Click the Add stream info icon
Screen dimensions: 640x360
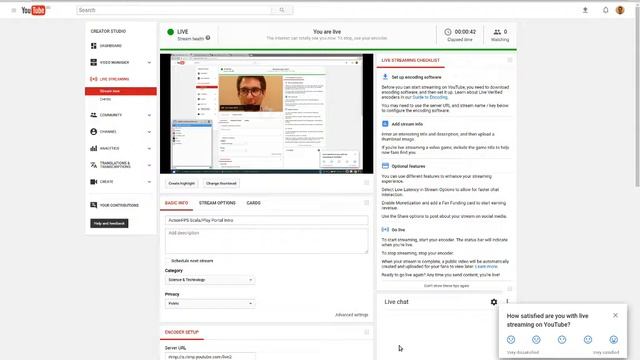pos(385,124)
